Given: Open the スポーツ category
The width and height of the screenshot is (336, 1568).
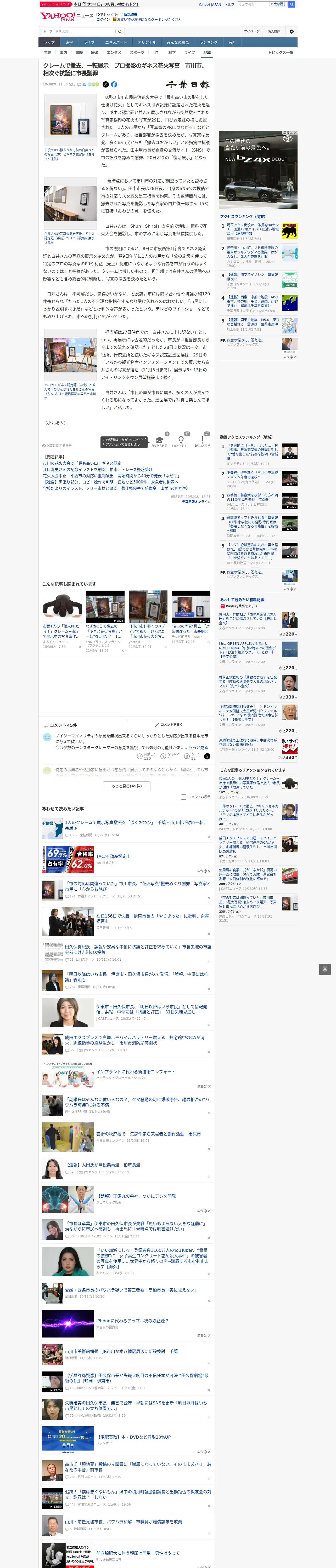Looking at the screenshot, I should (x=137, y=52).
